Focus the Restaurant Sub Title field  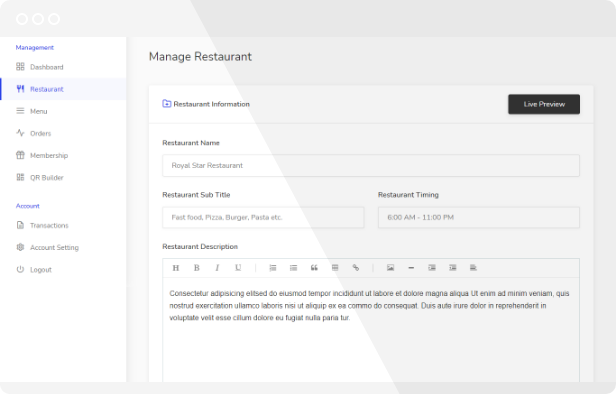point(263,217)
